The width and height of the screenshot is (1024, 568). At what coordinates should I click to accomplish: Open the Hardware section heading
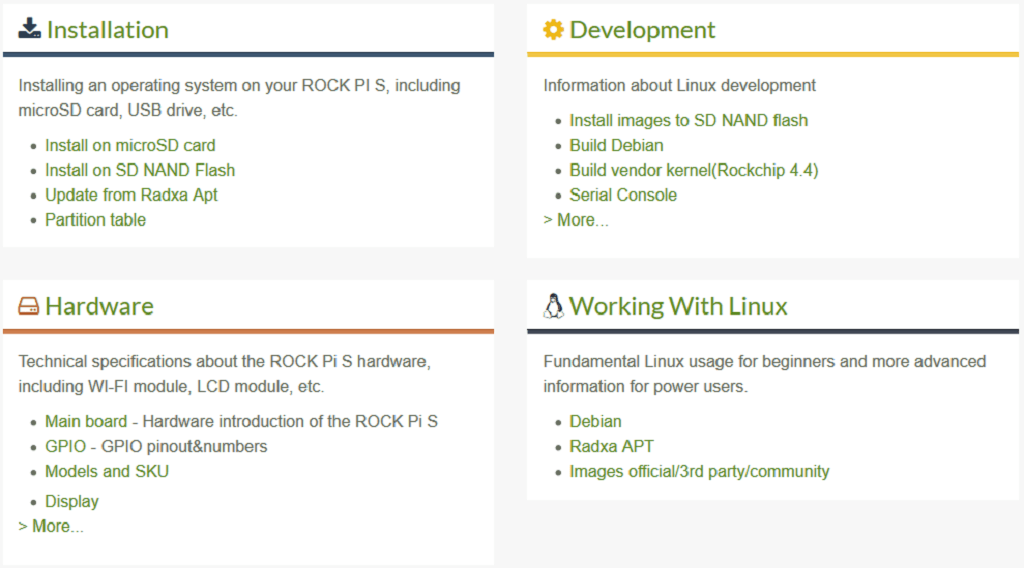[99, 306]
